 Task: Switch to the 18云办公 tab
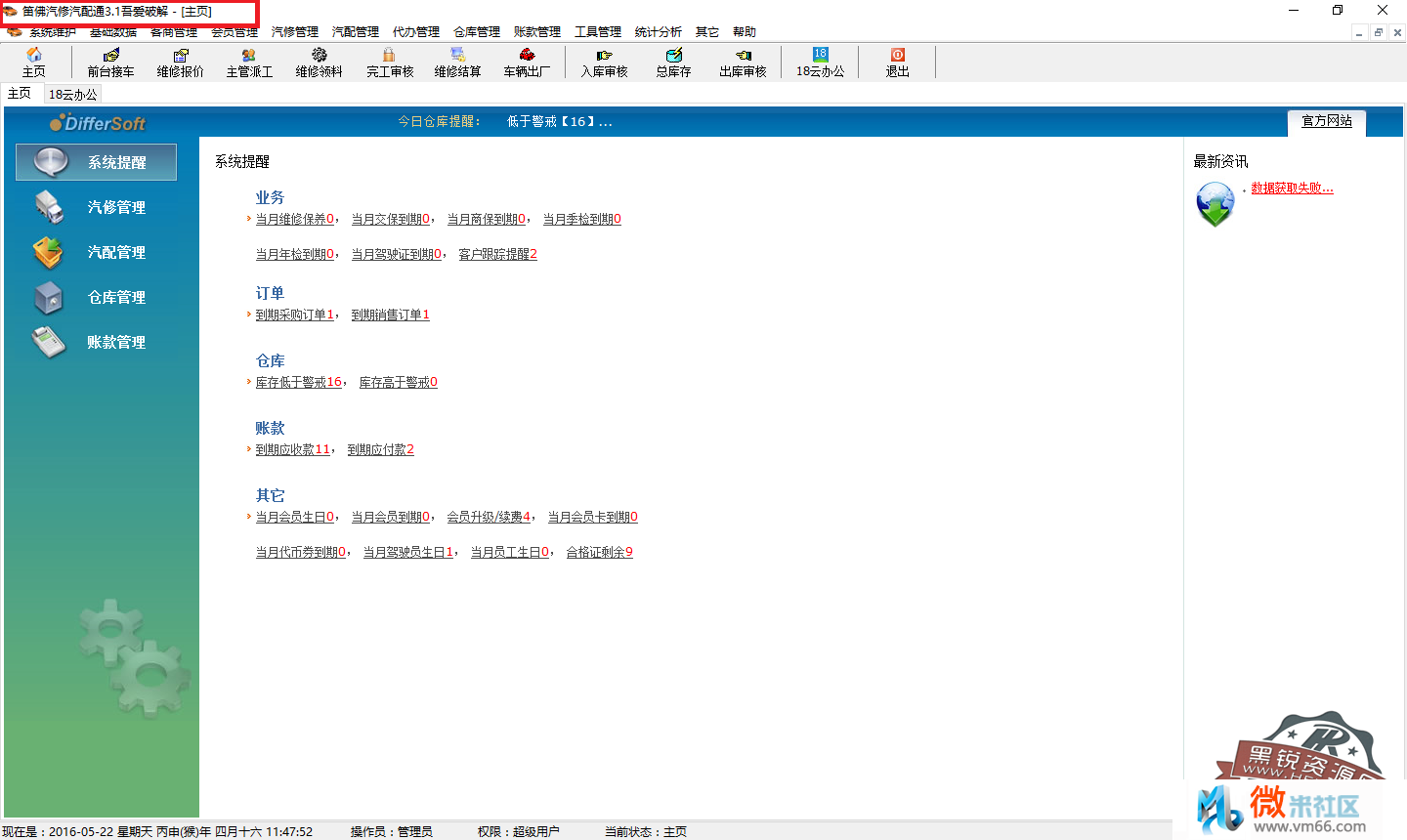coord(73,95)
